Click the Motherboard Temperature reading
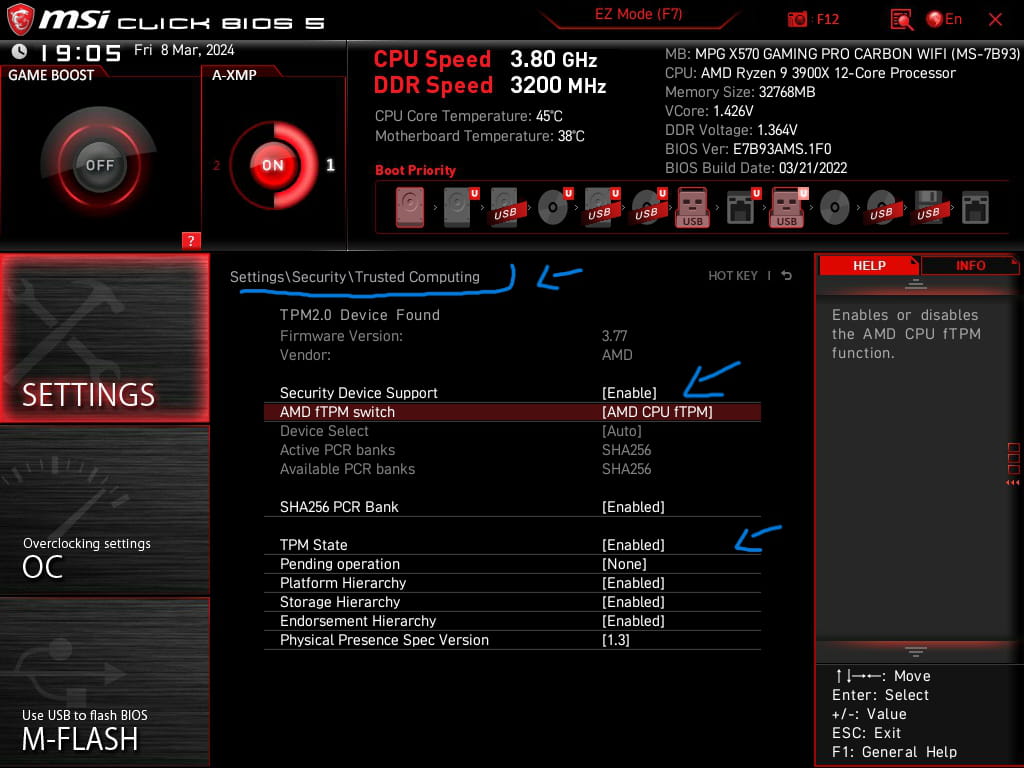The image size is (1024, 768). point(479,136)
